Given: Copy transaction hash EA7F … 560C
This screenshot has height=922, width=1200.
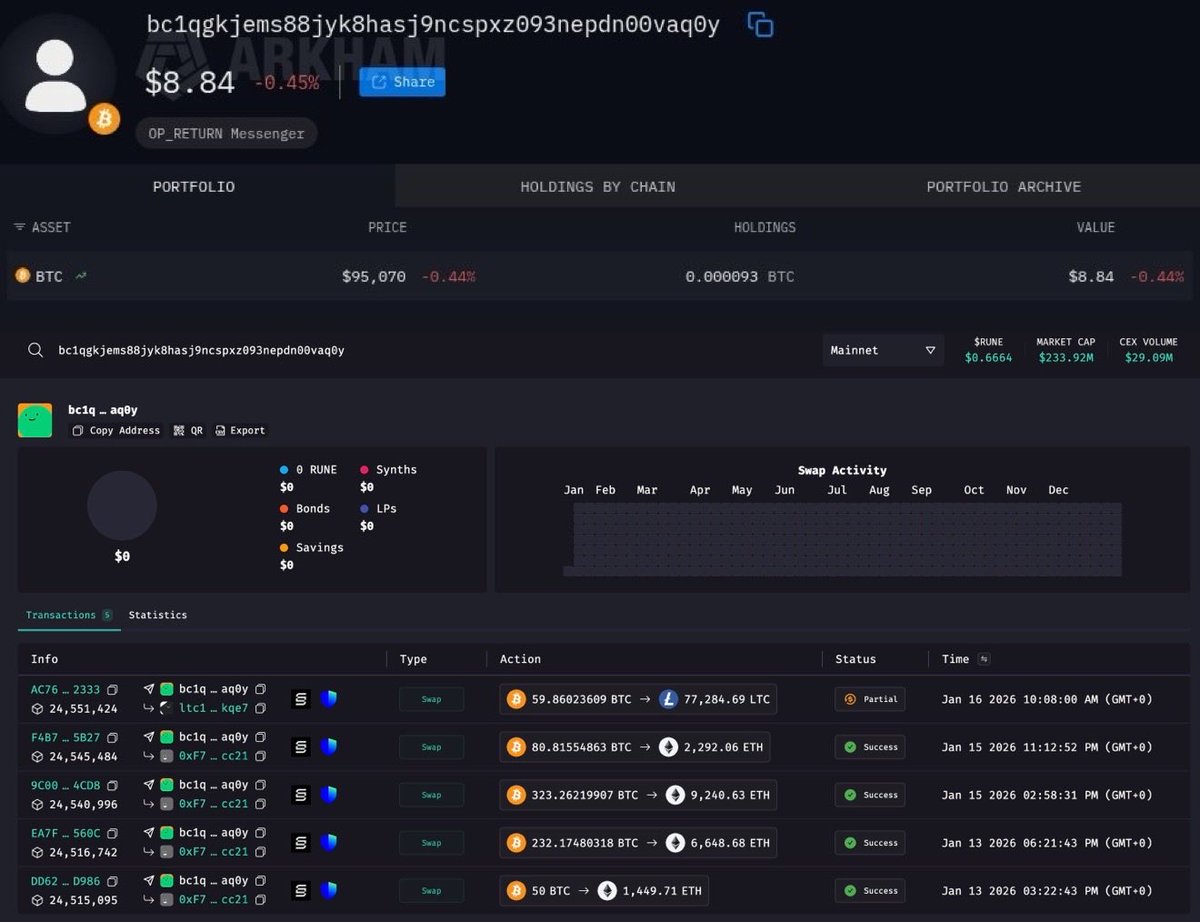Looking at the screenshot, I should coord(112,833).
